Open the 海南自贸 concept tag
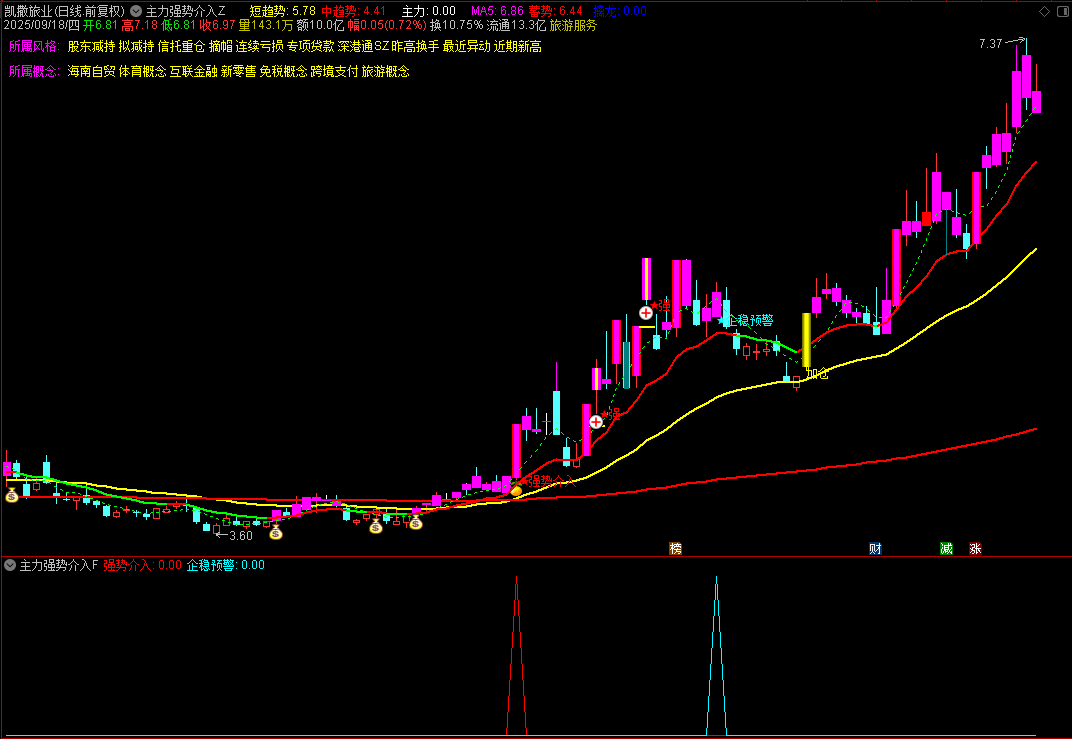1072x739 pixels. [x=91, y=72]
